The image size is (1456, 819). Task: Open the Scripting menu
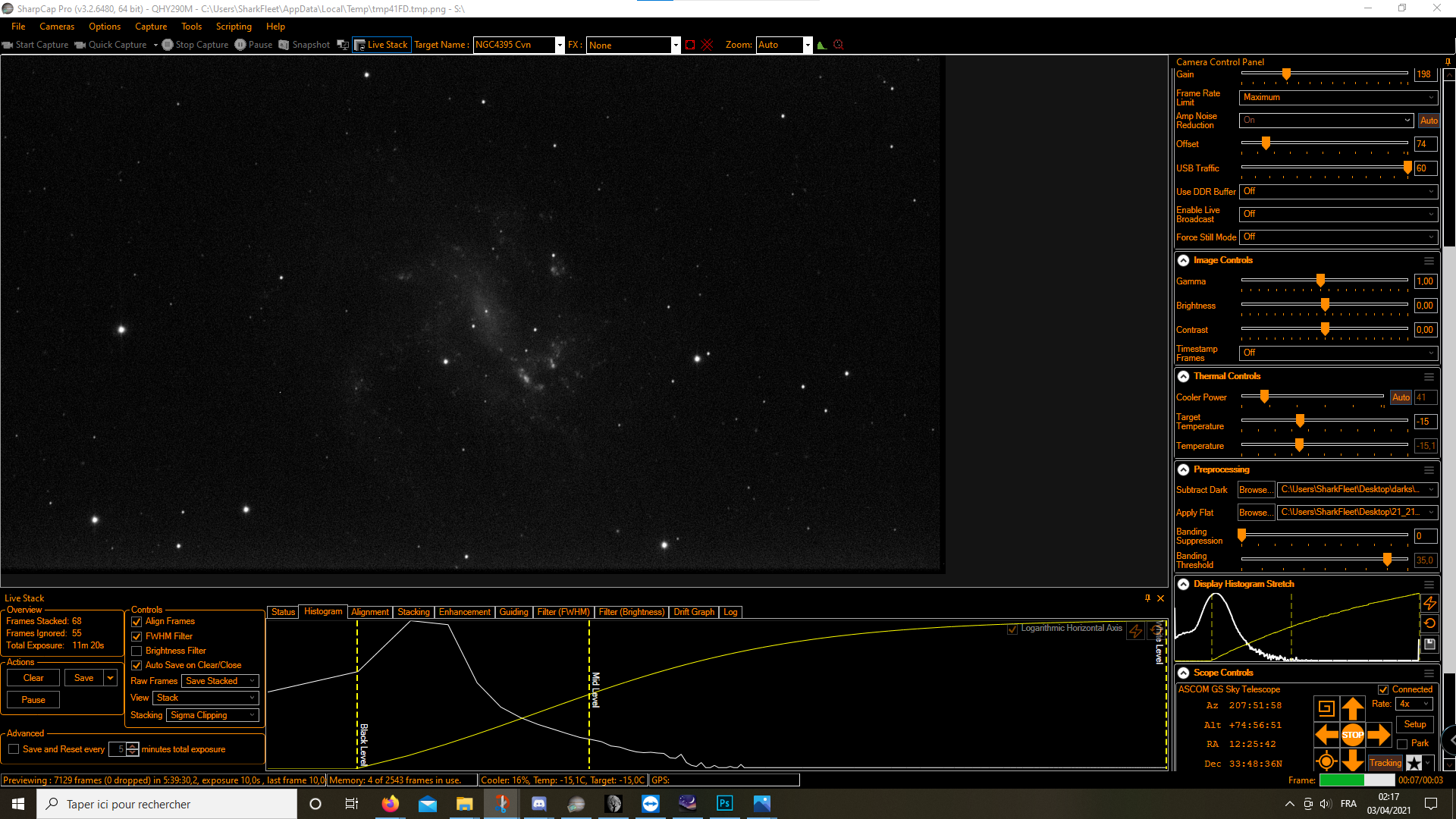pyautogui.click(x=234, y=27)
